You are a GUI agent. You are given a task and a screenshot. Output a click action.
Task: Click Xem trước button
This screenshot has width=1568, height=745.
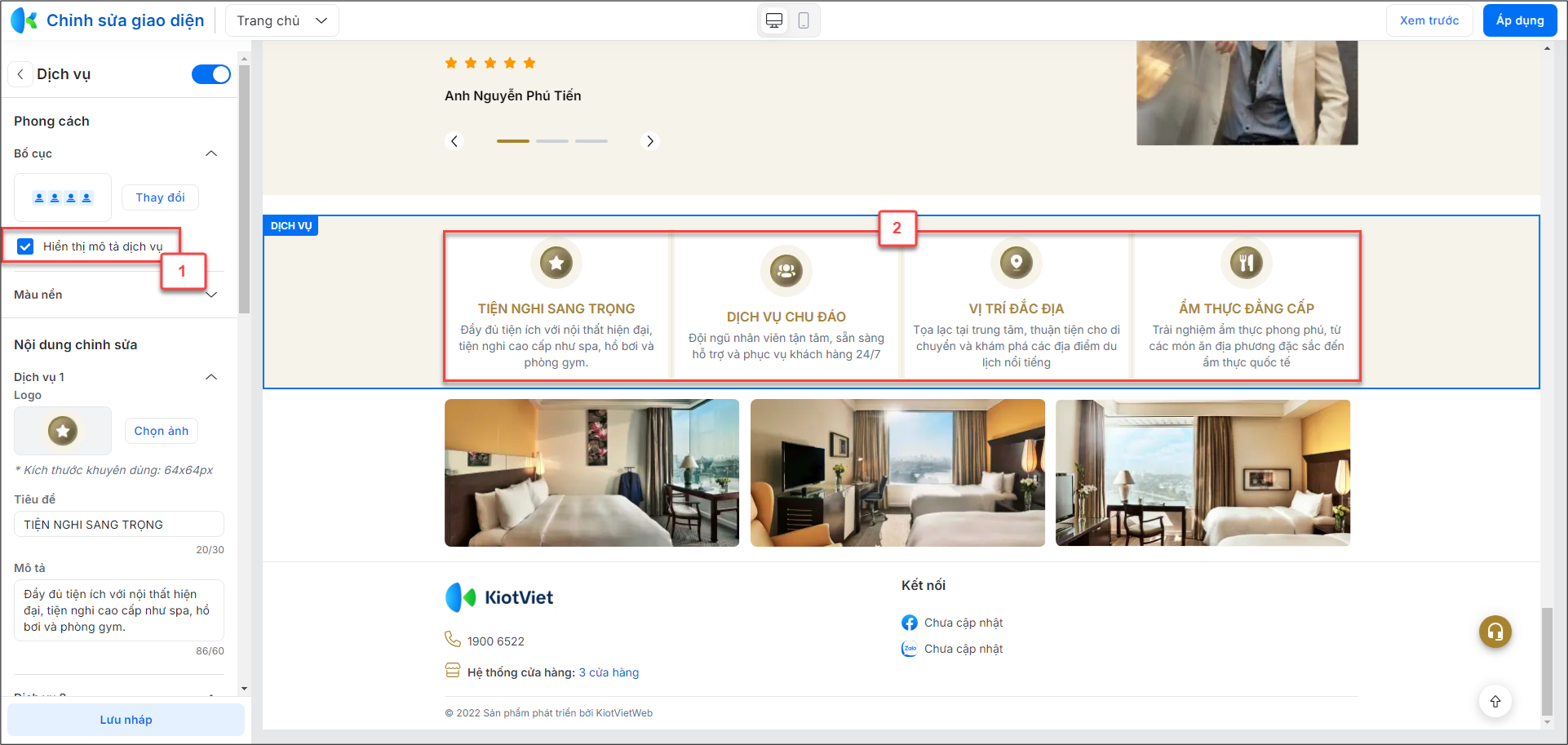click(1429, 20)
